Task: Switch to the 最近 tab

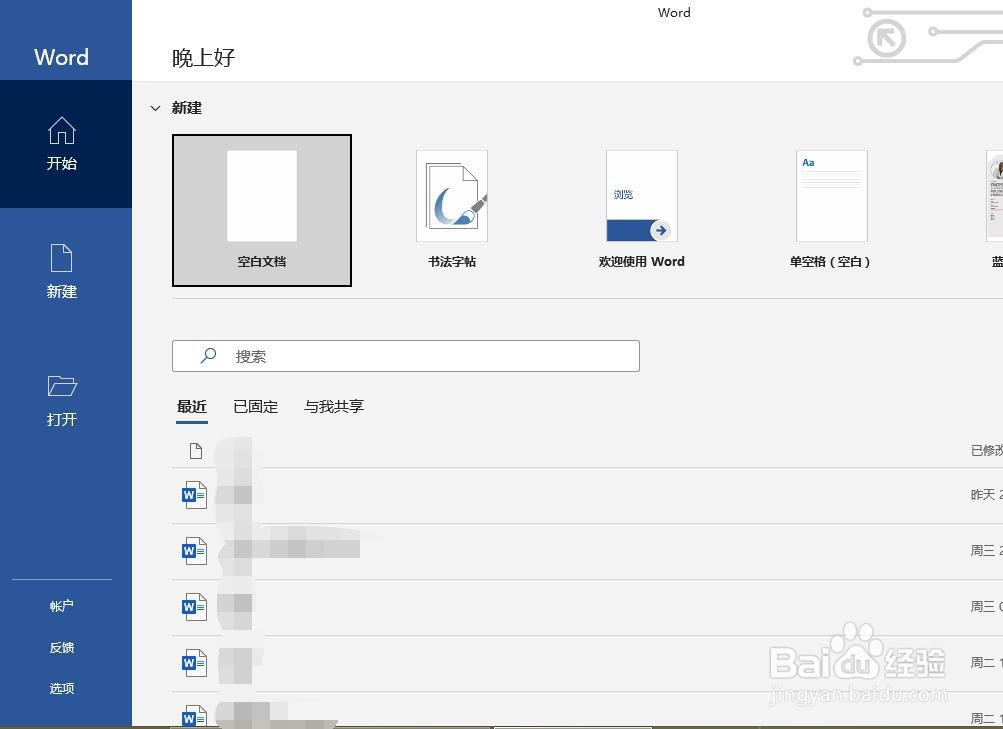Action: [x=192, y=407]
